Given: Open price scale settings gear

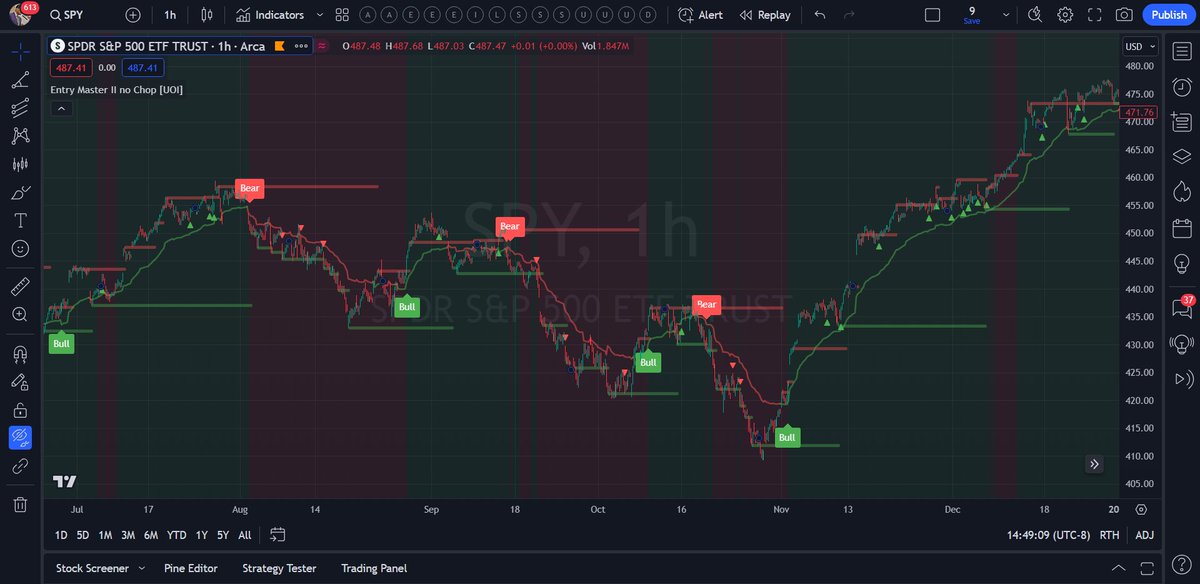Looking at the screenshot, I should point(1141,509).
